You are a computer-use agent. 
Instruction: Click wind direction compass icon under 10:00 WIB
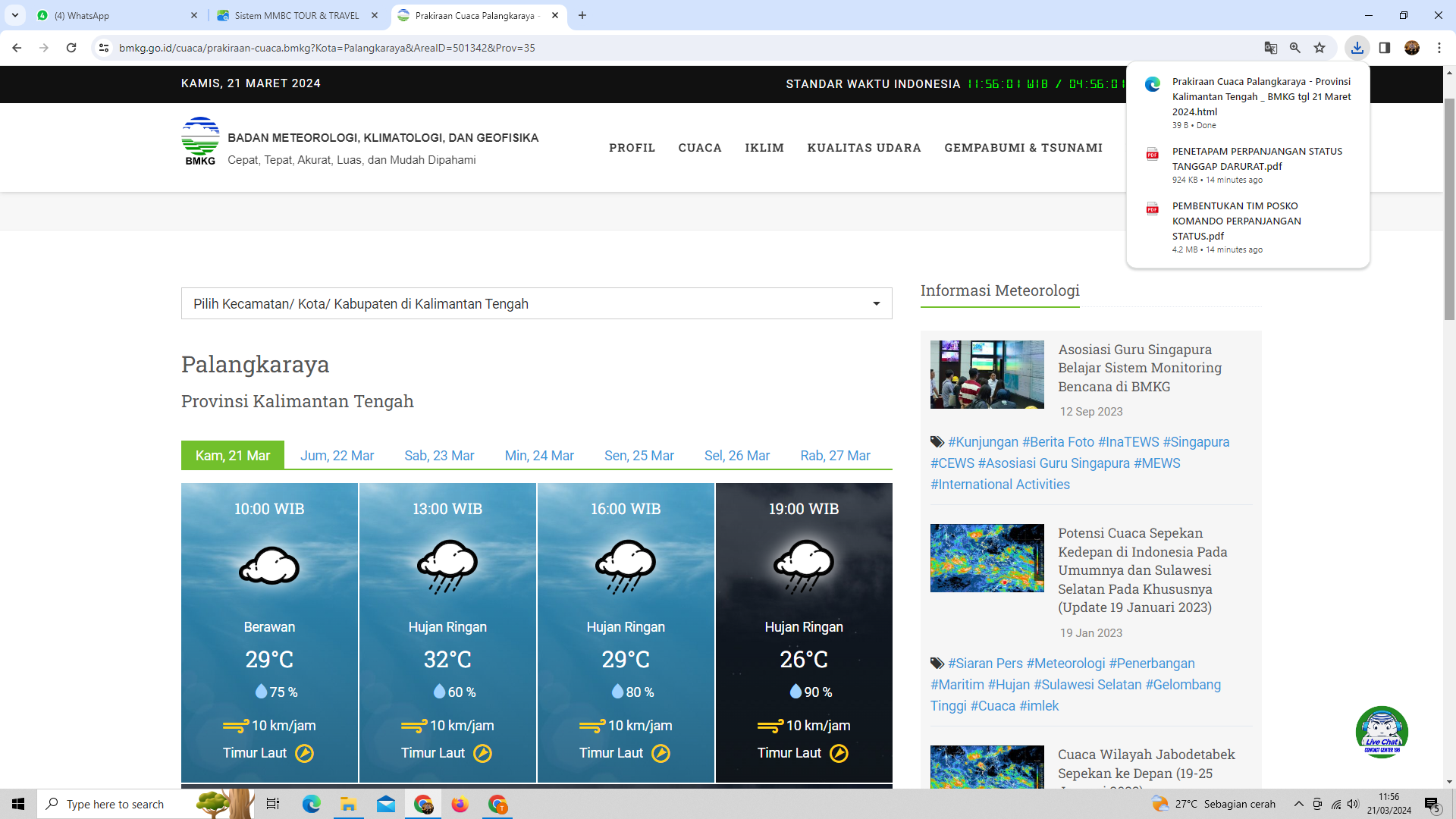point(304,753)
